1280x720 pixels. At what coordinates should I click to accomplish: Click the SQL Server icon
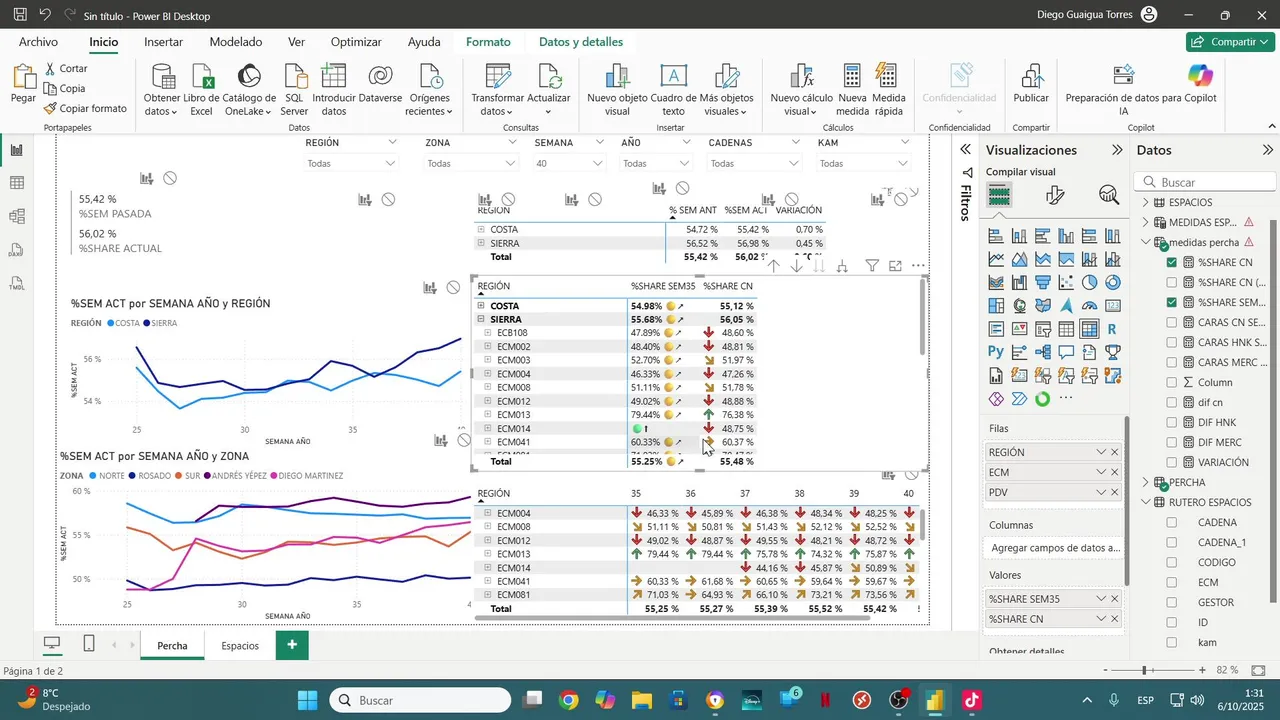(x=294, y=76)
